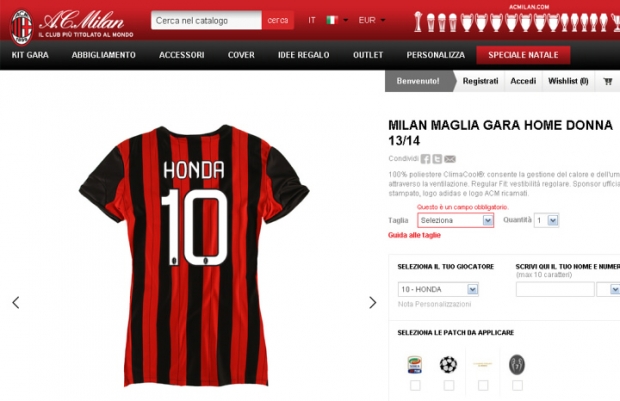Show next product image arrow
The height and width of the screenshot is (401, 620).
tap(372, 303)
